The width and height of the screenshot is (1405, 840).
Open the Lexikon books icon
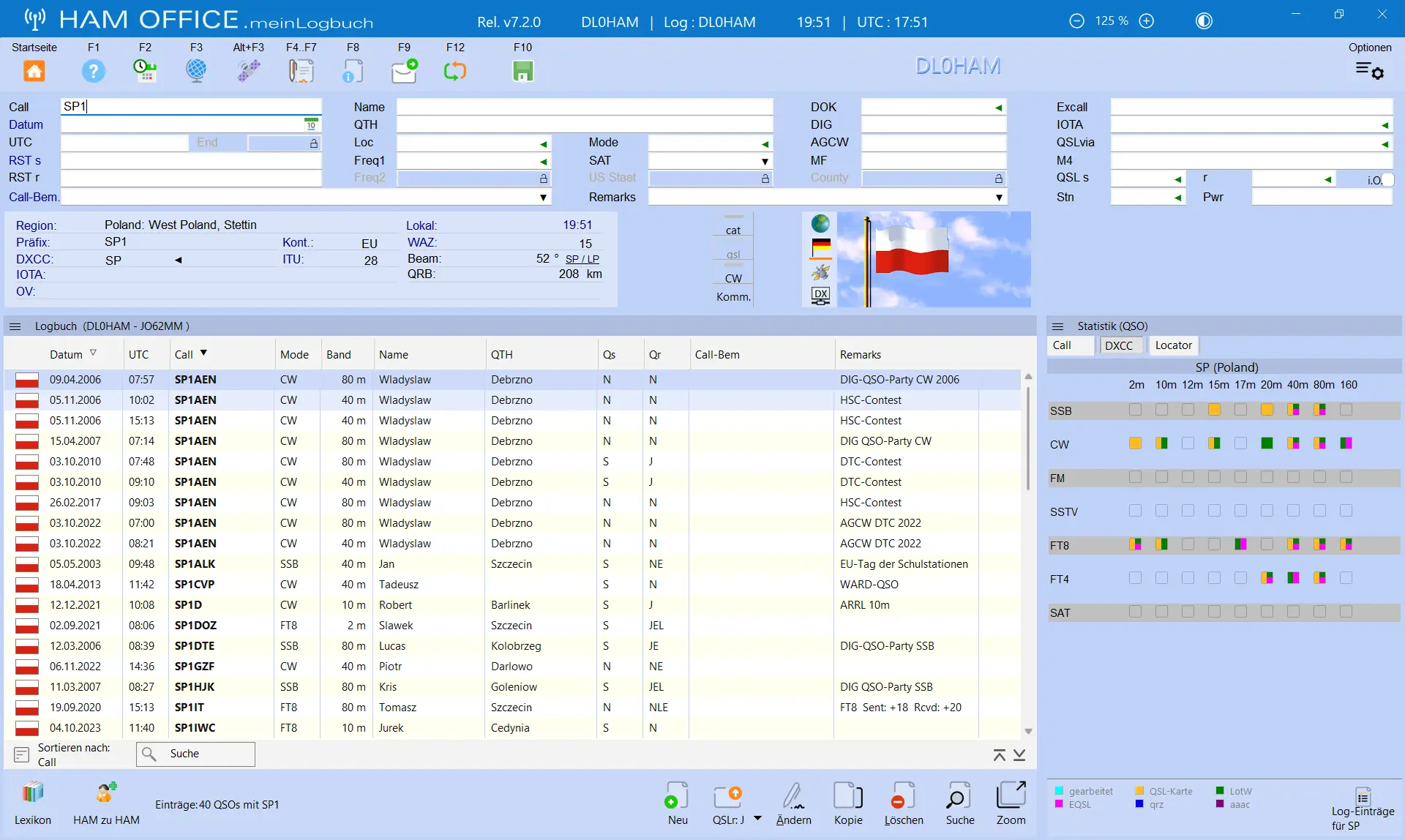point(33,792)
